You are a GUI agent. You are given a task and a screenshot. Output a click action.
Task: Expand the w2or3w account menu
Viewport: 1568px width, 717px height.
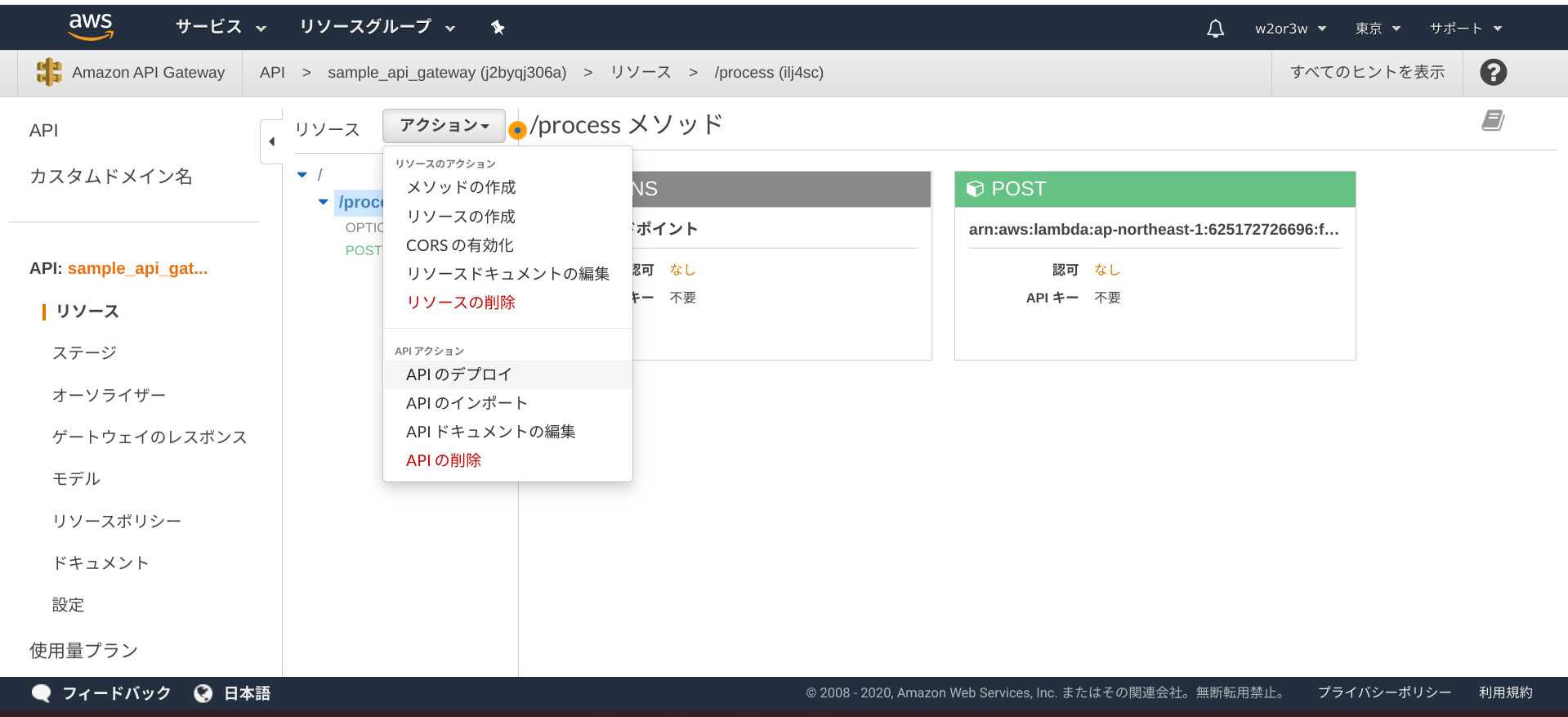(1290, 29)
